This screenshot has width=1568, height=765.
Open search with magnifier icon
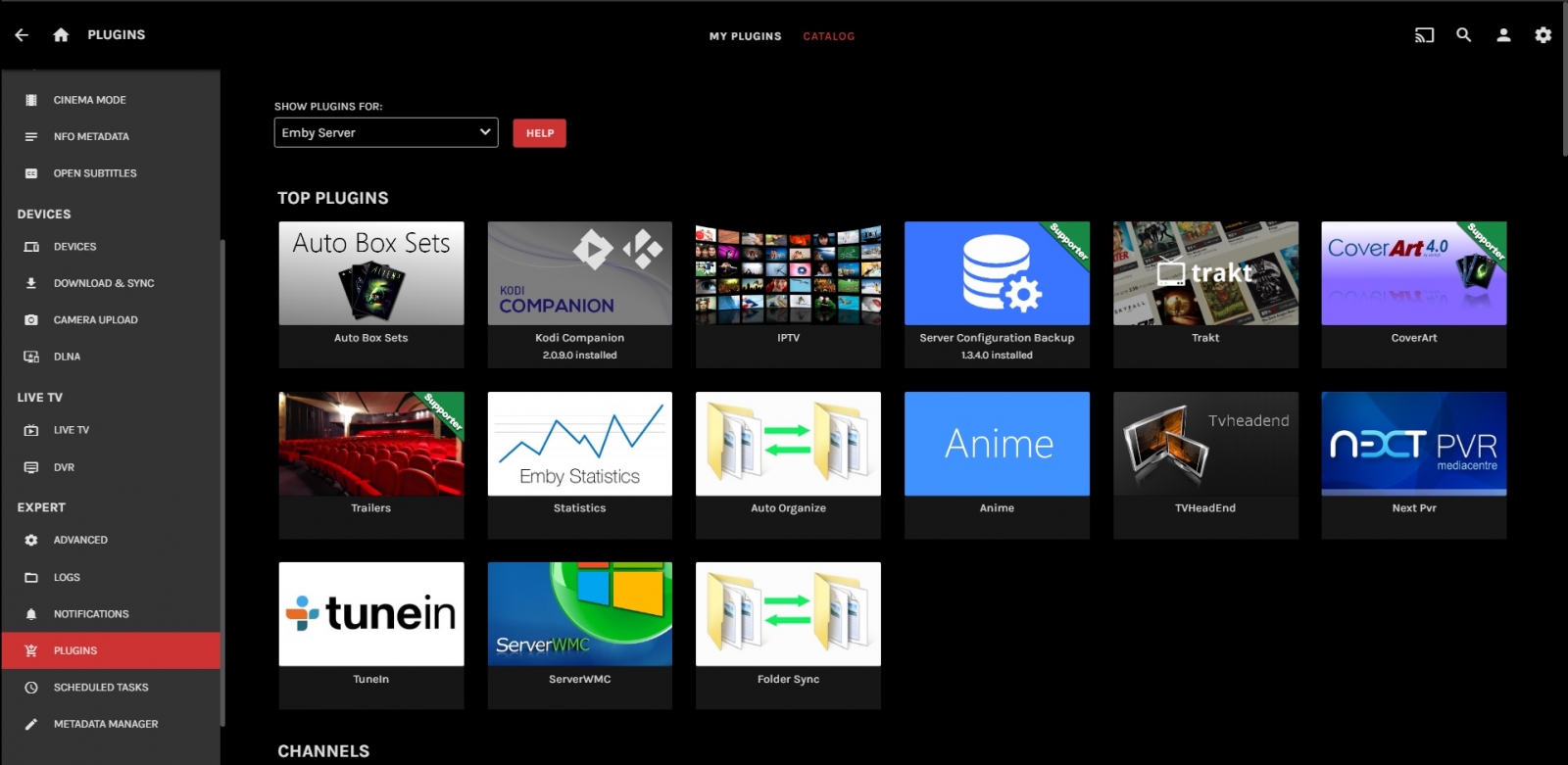click(1464, 35)
